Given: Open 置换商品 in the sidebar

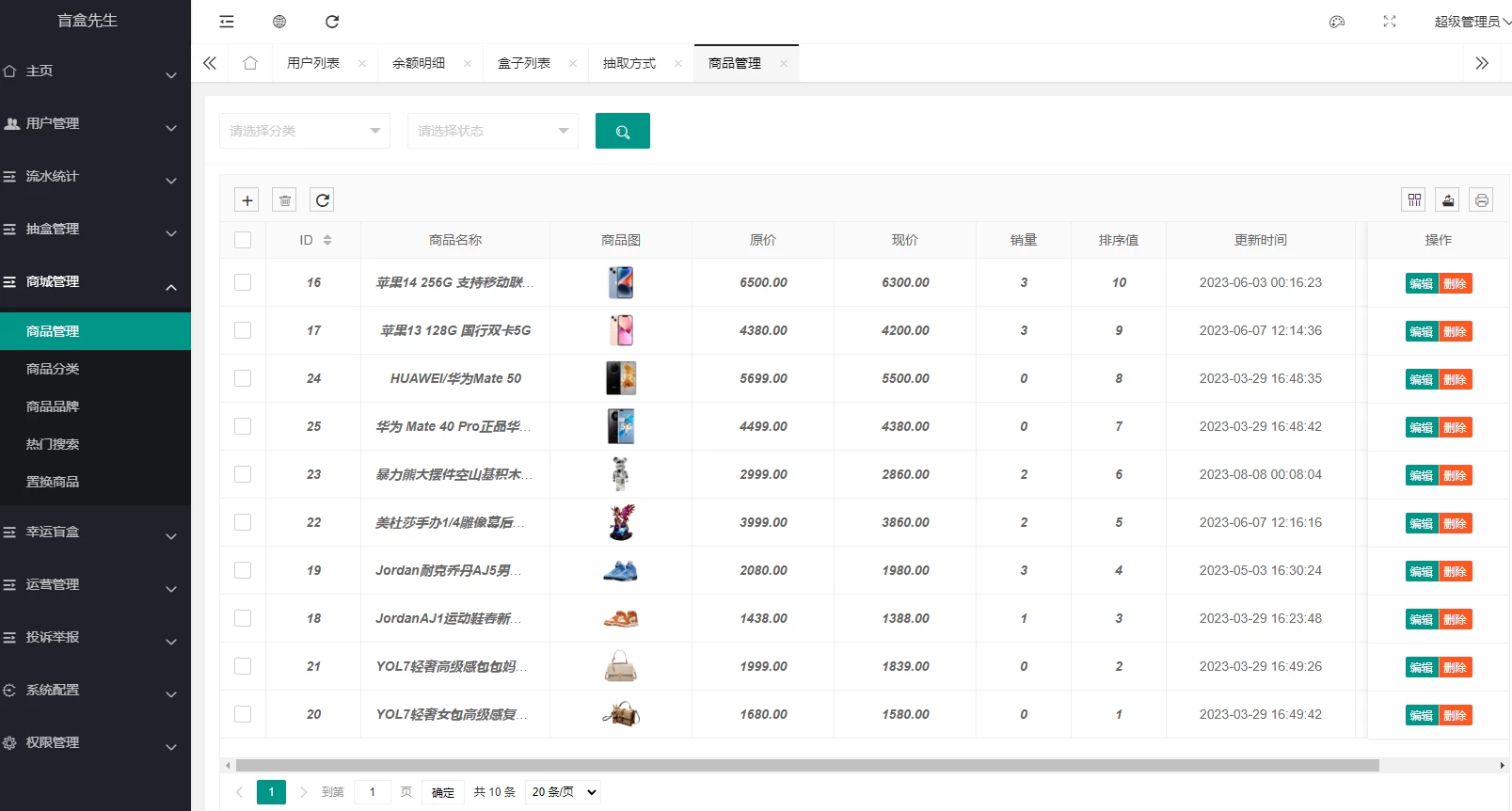Looking at the screenshot, I should pos(95,482).
